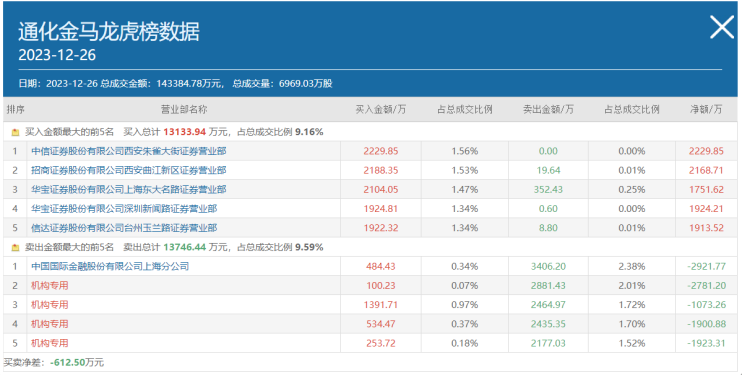
Task: Click the 排序 column header
Action: coord(16,110)
